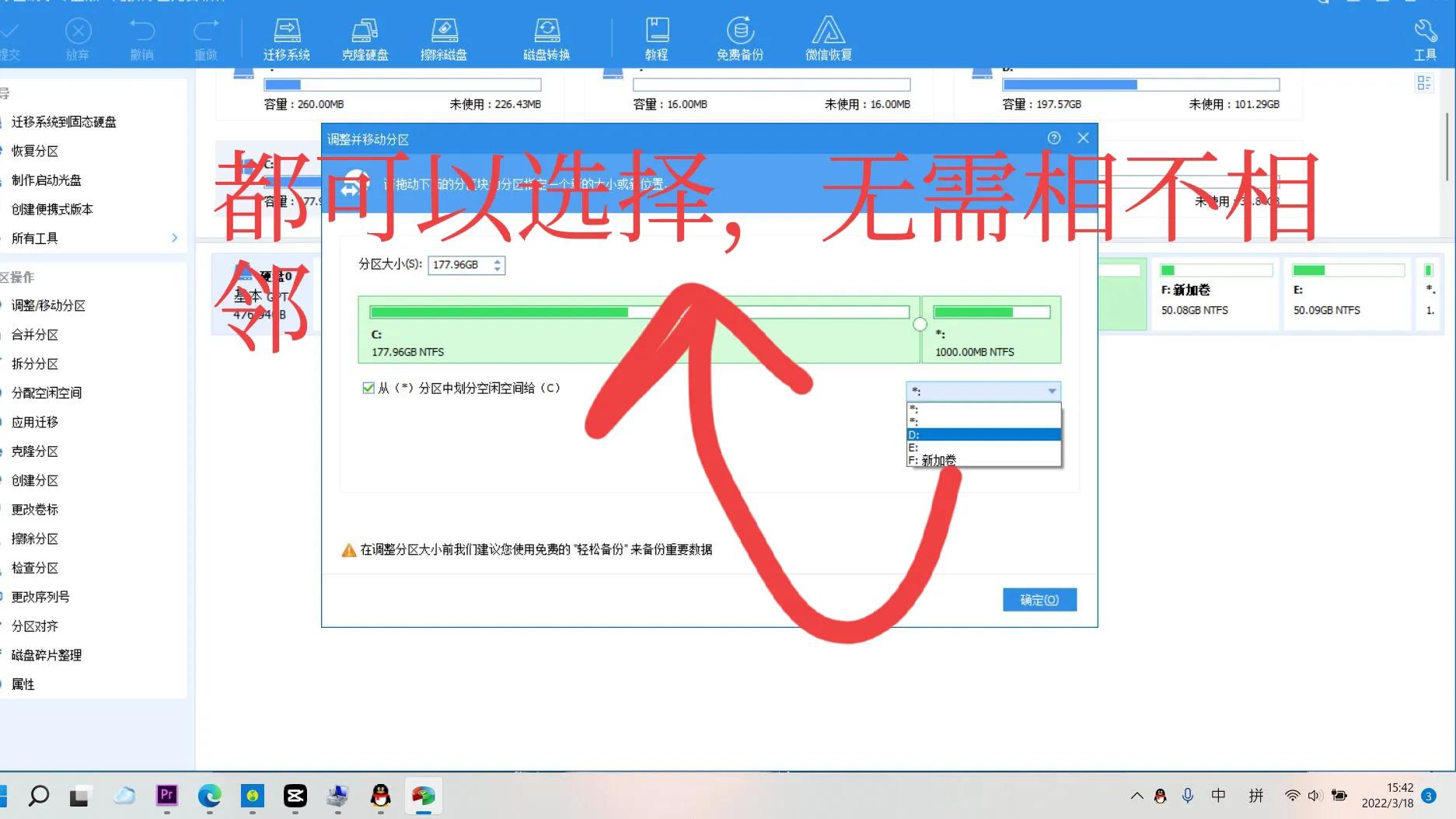This screenshot has height=819, width=1456.
Task: Open the 克隆硬盘 tool
Action: (365, 37)
